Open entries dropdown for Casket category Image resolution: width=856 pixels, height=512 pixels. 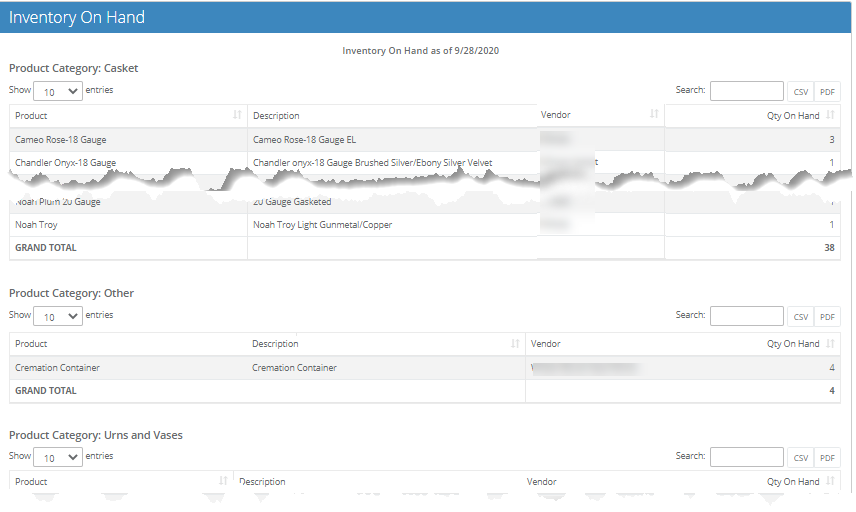coord(59,91)
